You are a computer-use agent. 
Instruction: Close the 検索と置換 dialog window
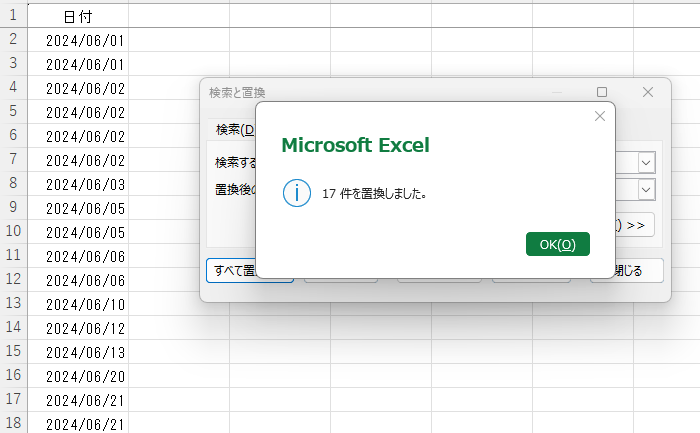(648, 92)
